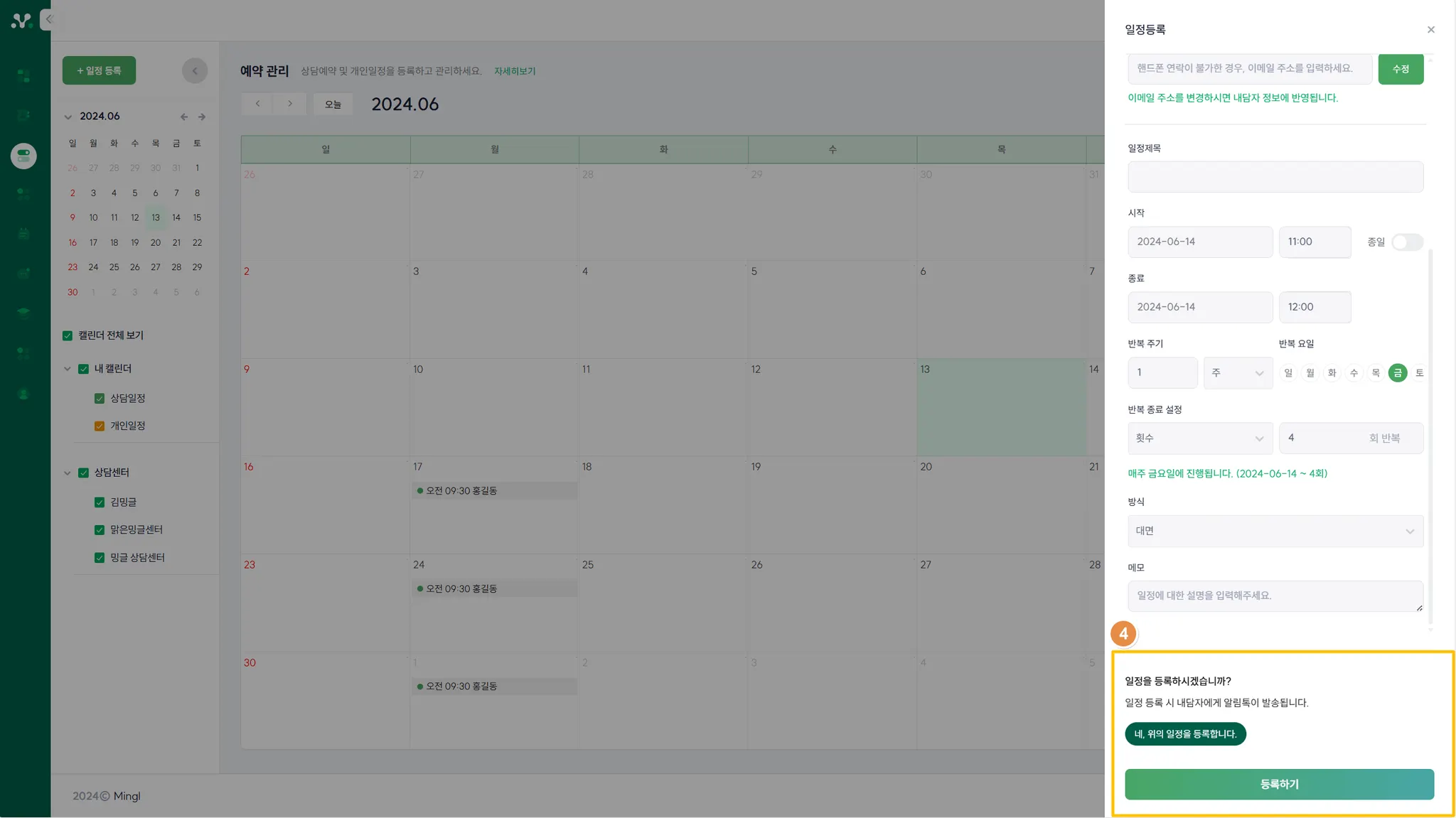The height and width of the screenshot is (818, 1456).
Task: Select 수 in the repeat weekday options
Action: coord(1354,373)
